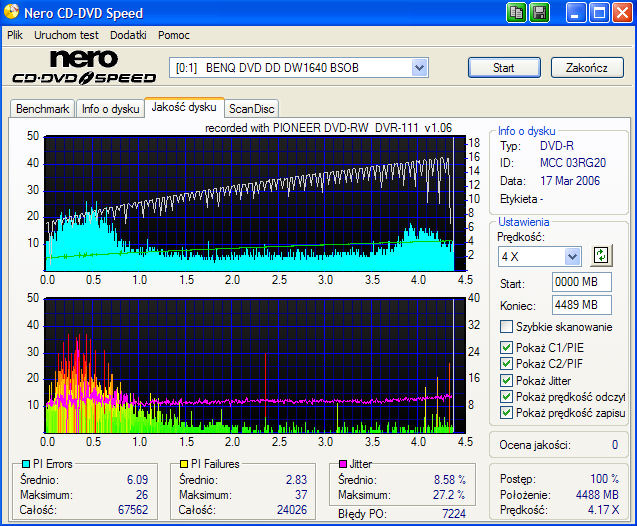
Task: Click the copy to clipboard icon in title bar
Action: 516,13
